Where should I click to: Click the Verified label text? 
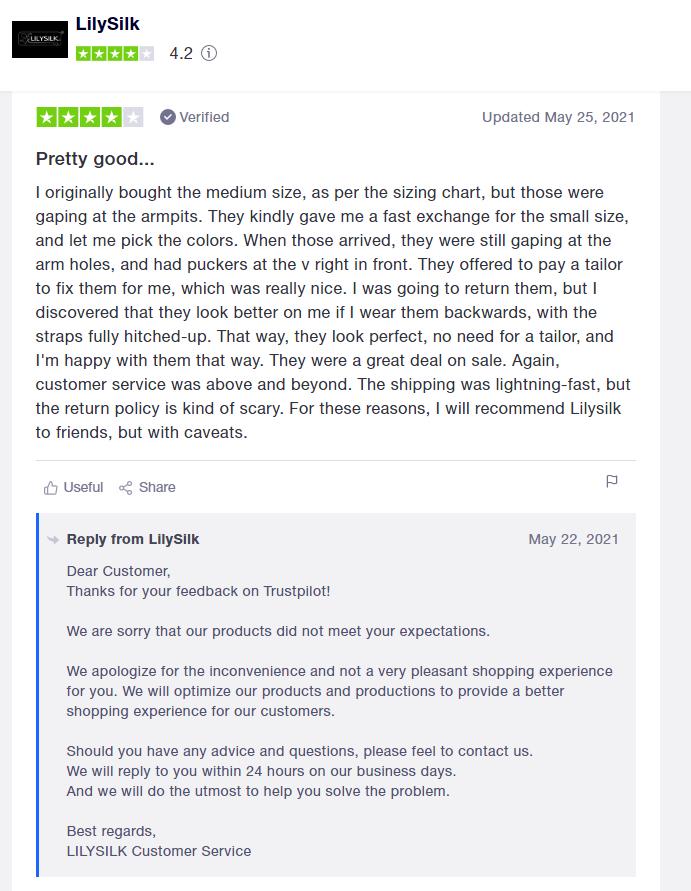(x=204, y=117)
